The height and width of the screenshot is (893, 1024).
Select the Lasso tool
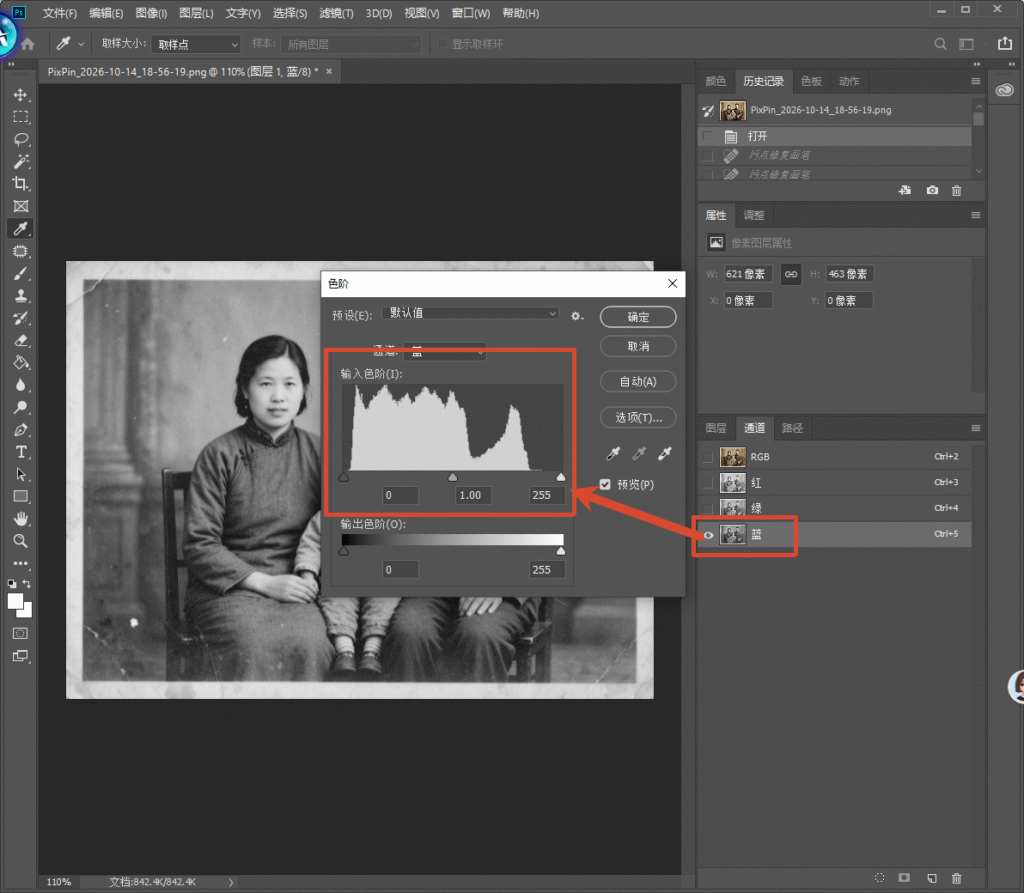[21, 139]
